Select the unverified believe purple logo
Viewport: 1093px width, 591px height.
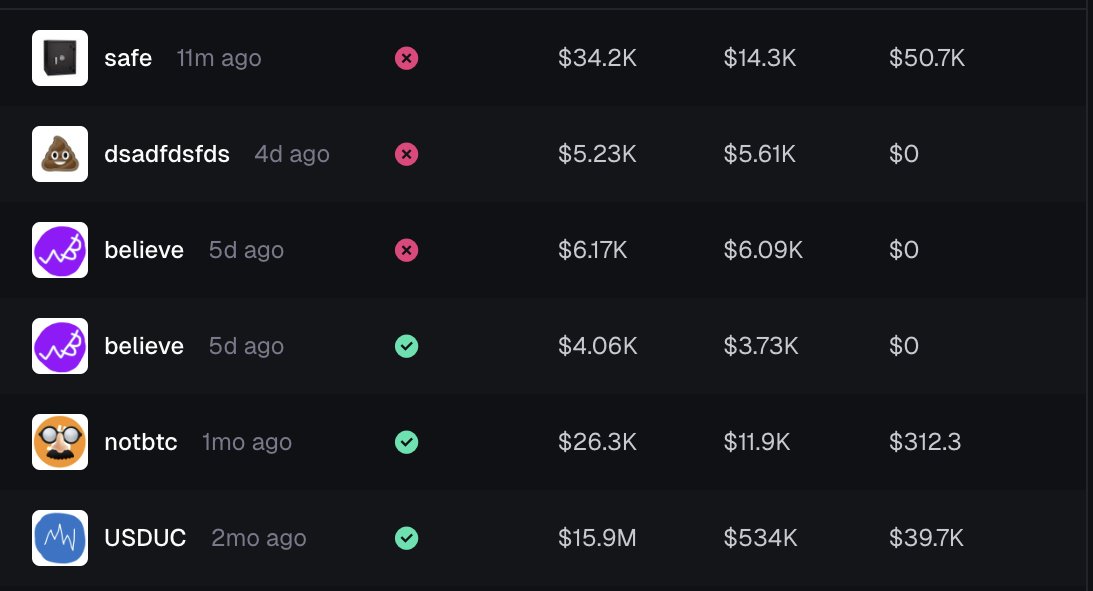click(60, 250)
